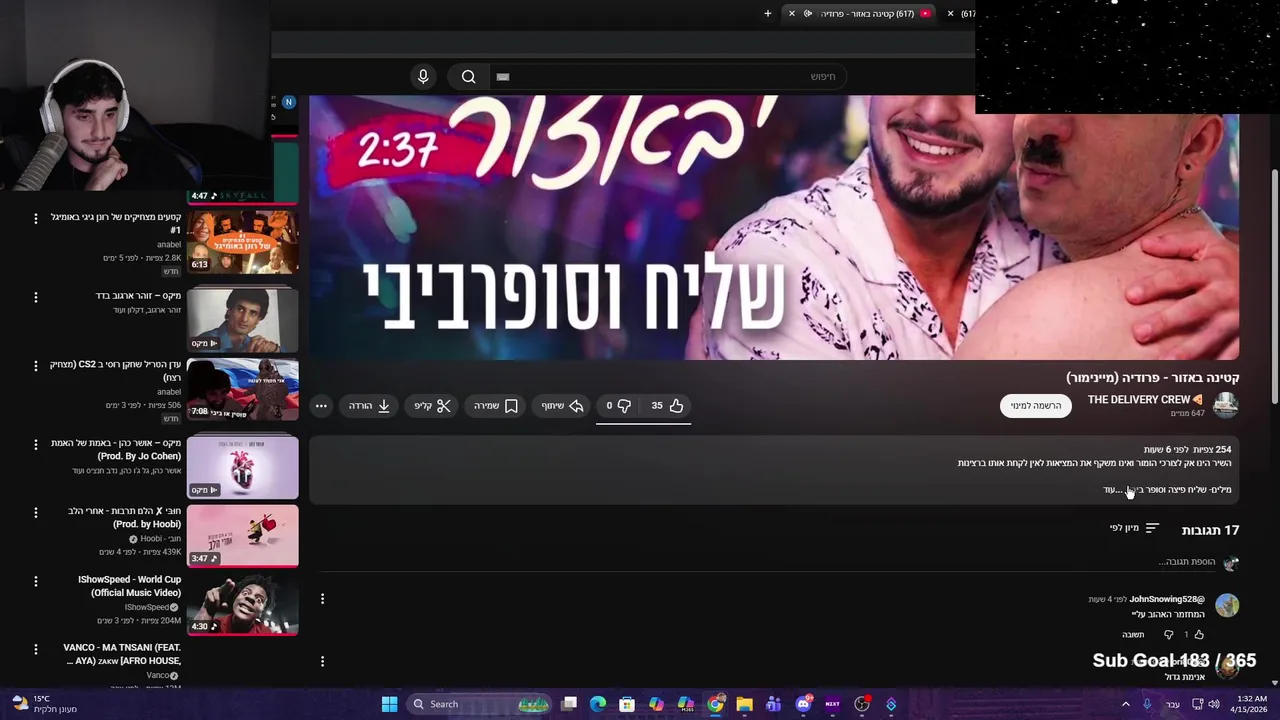Open more actions ellipsis beside download
The image size is (1280, 720).
pyautogui.click(x=321, y=405)
